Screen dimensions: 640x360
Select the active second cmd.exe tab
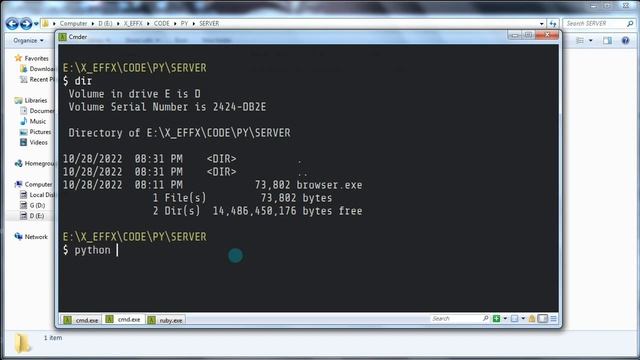click(123, 319)
